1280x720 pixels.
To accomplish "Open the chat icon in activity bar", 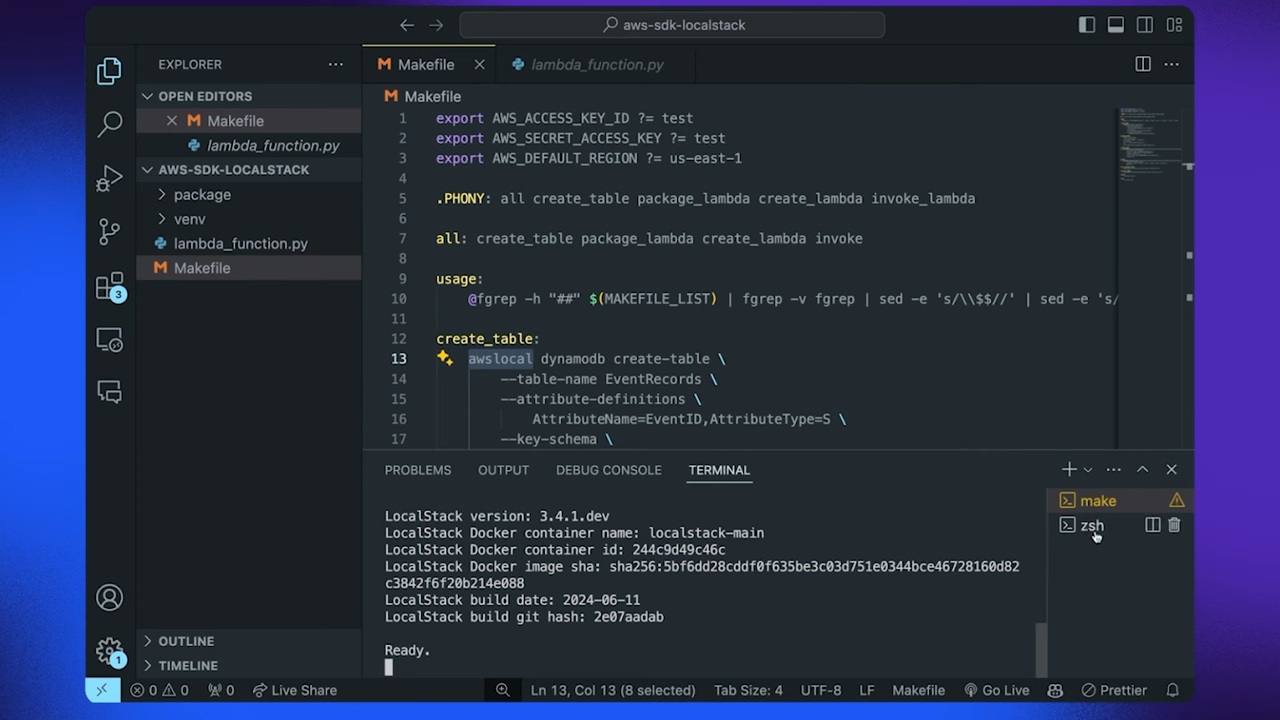I will coord(109,392).
